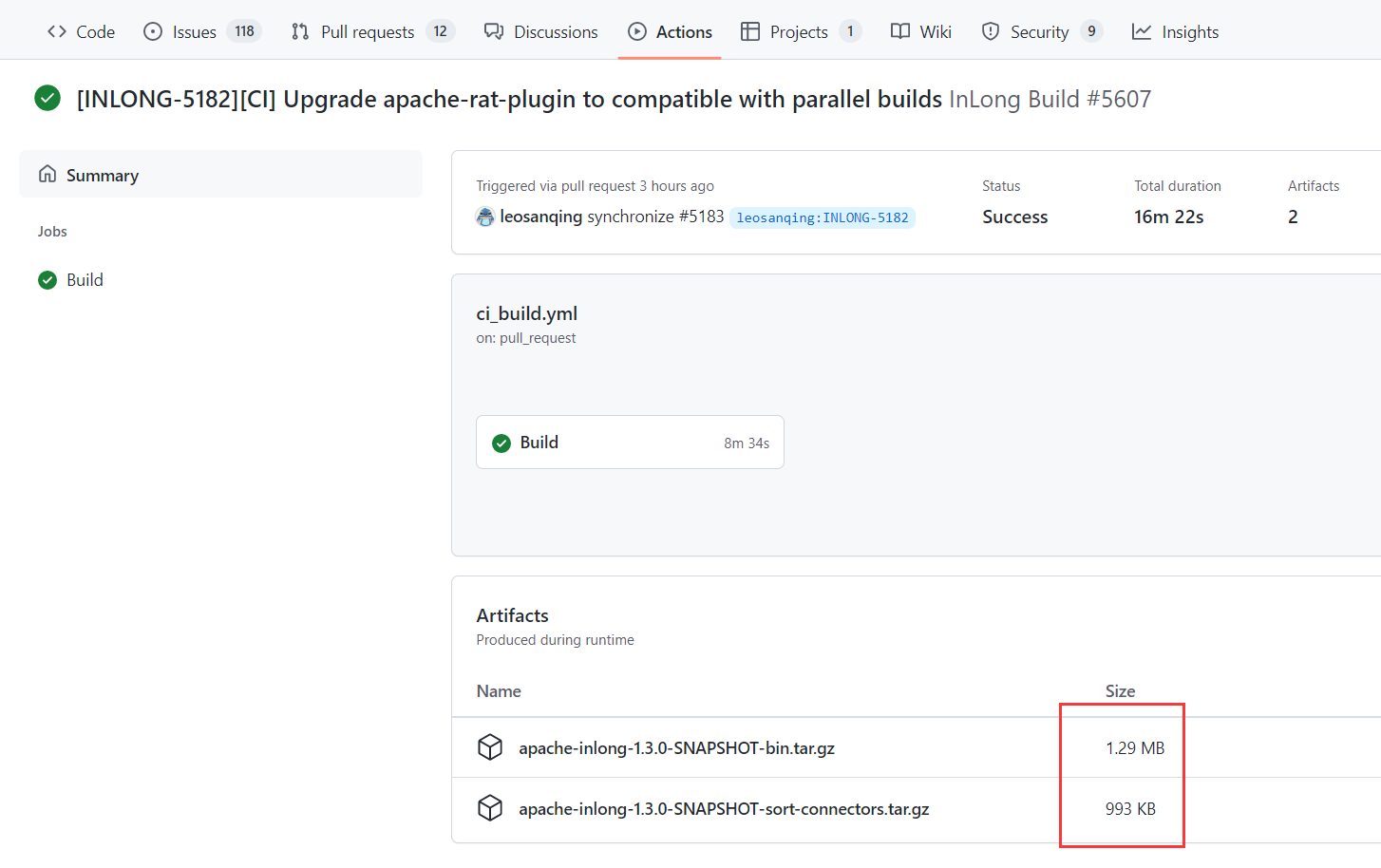Click the leosanqing:INLONG-5182 branch label
This screenshot has width=1381, height=868.
click(x=823, y=217)
